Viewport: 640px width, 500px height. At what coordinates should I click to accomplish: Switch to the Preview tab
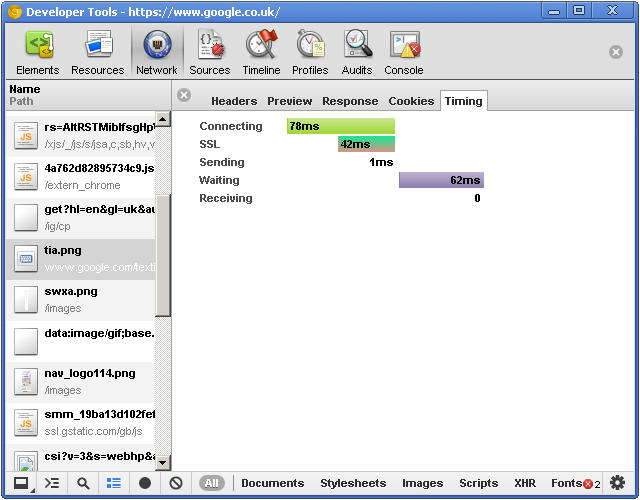289,101
